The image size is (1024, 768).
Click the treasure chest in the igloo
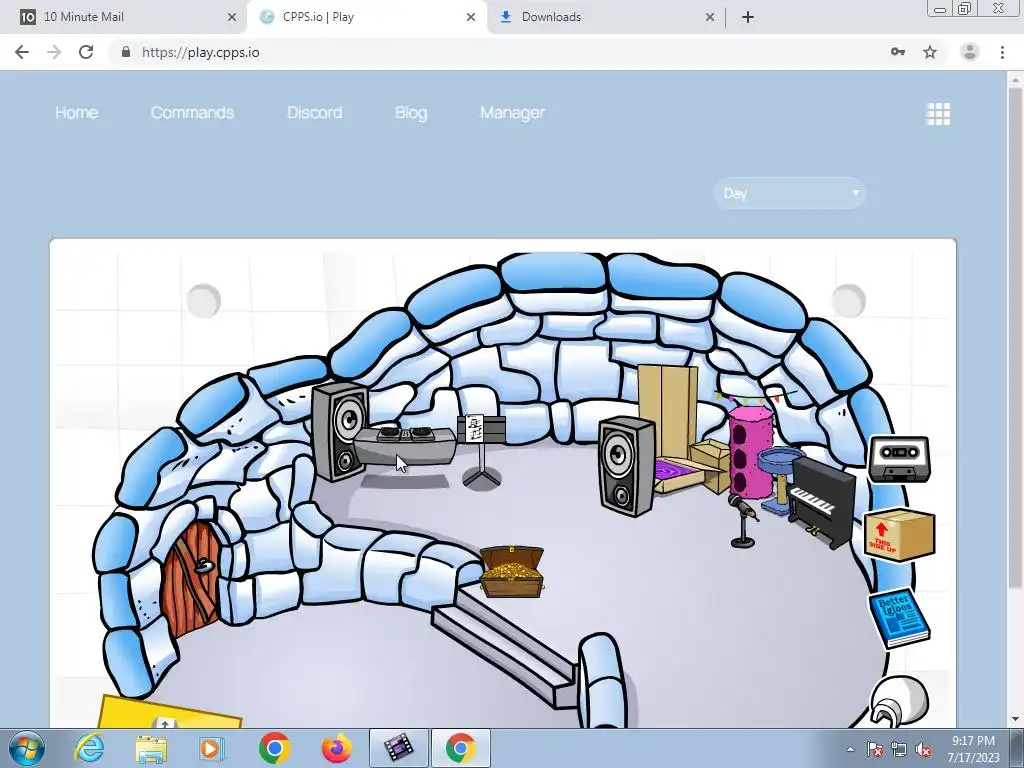512,571
